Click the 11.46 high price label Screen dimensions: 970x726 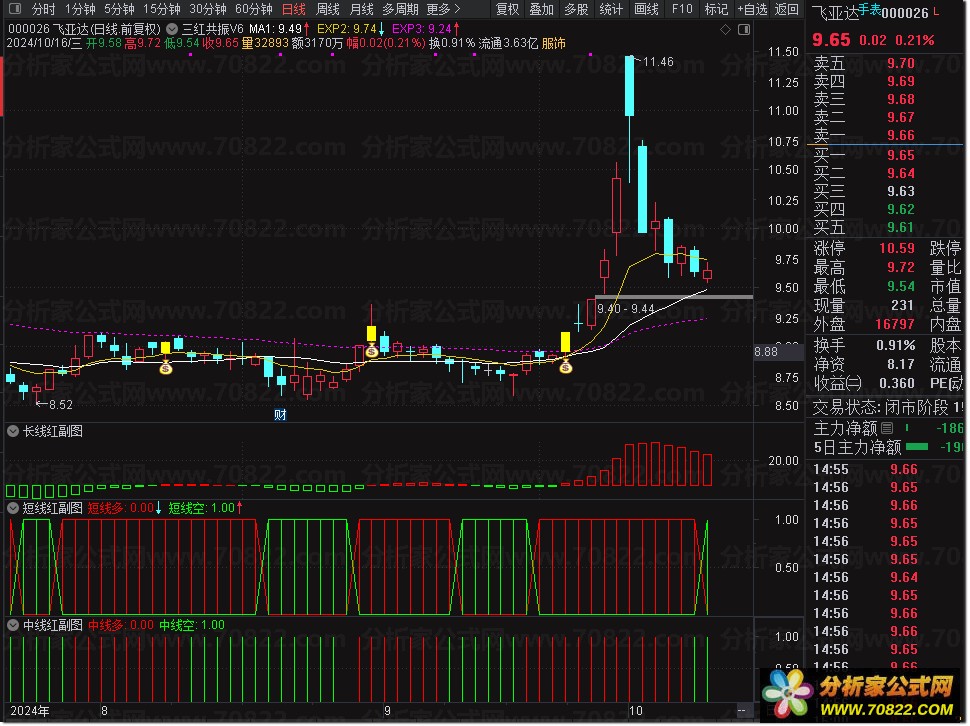658,62
